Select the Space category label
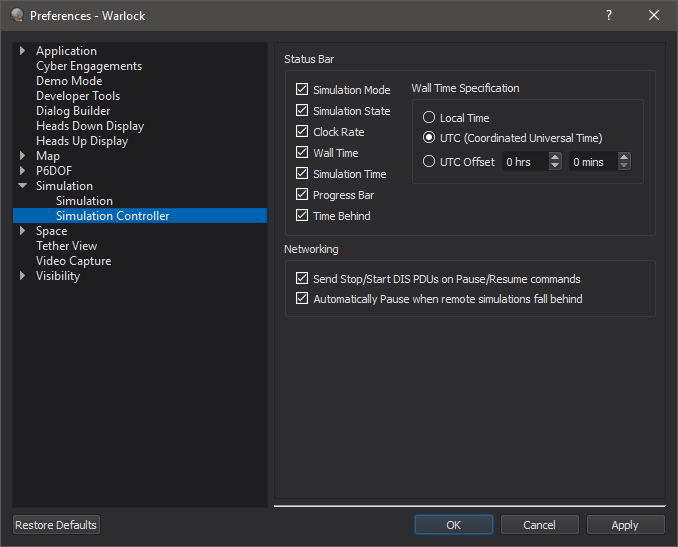Viewport: 678px width, 547px height. tap(51, 231)
